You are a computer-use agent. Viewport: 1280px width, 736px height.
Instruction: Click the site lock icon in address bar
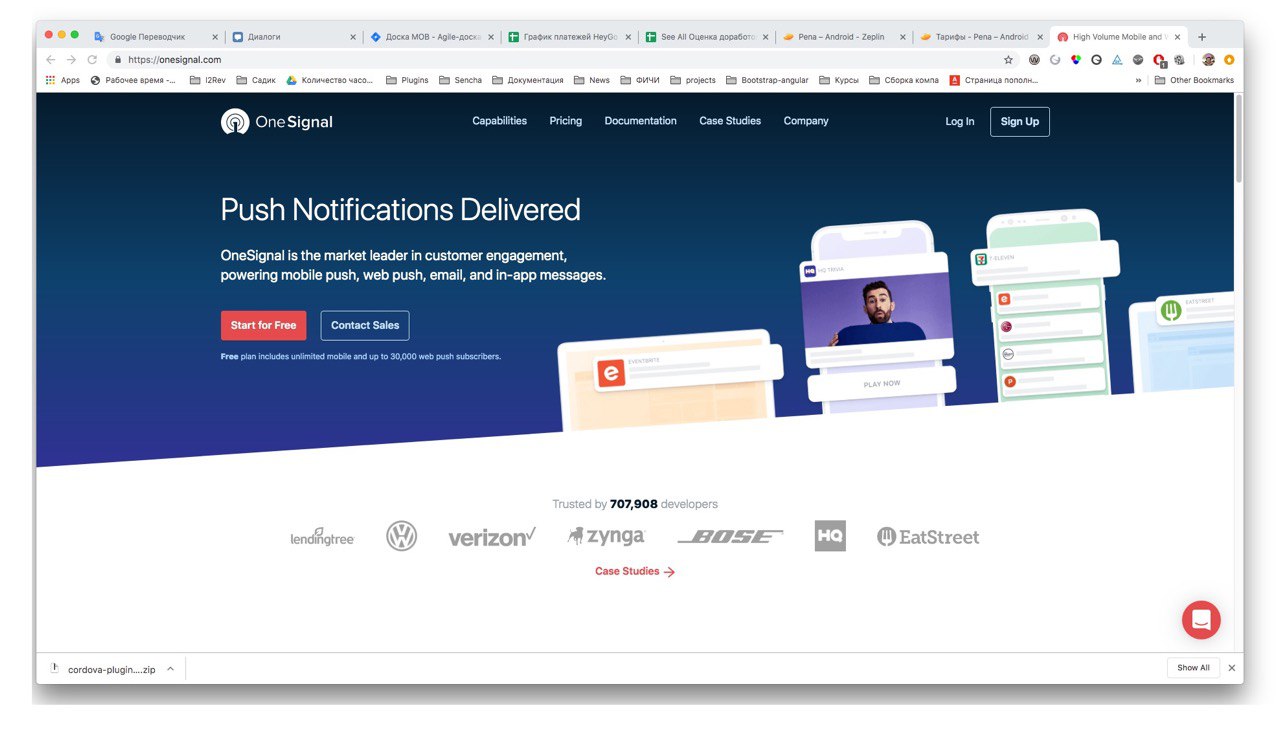coord(118,60)
